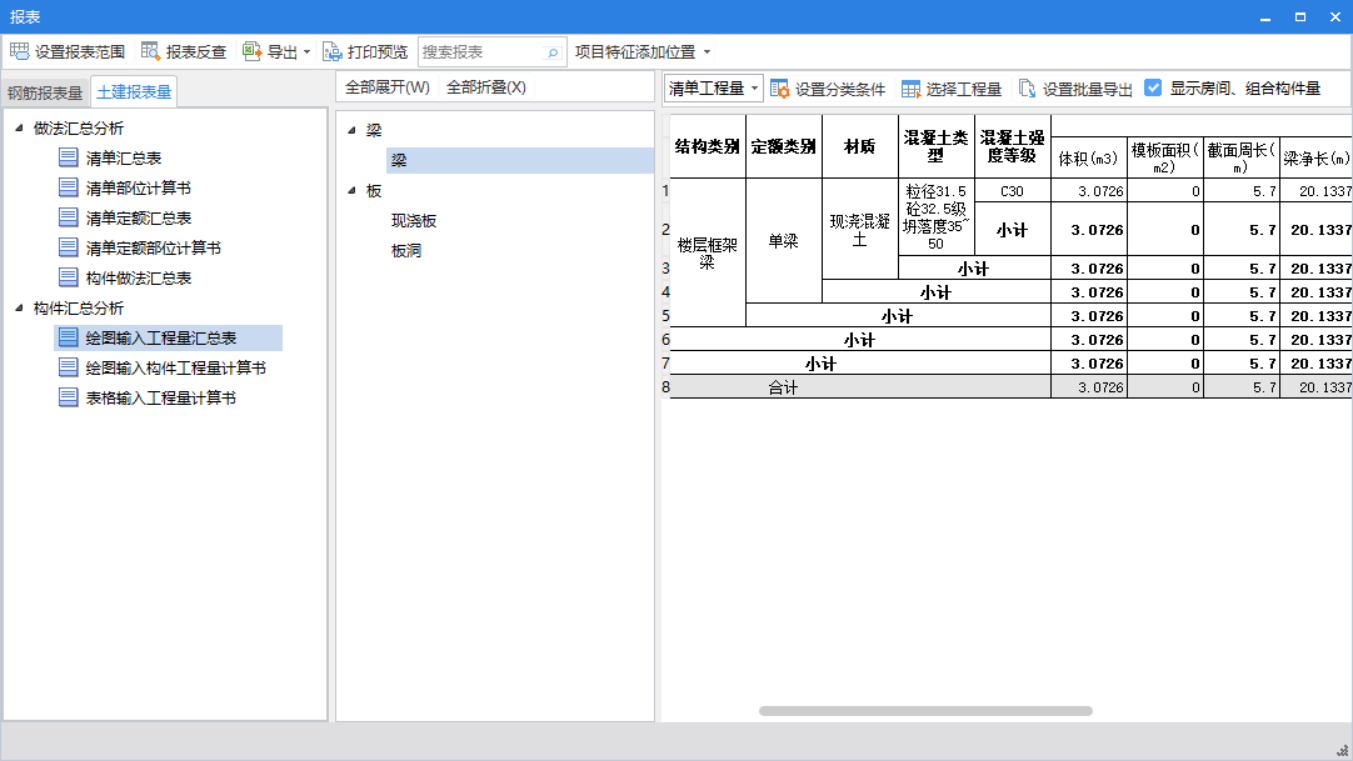Click the 选择工程量 icon

911,89
